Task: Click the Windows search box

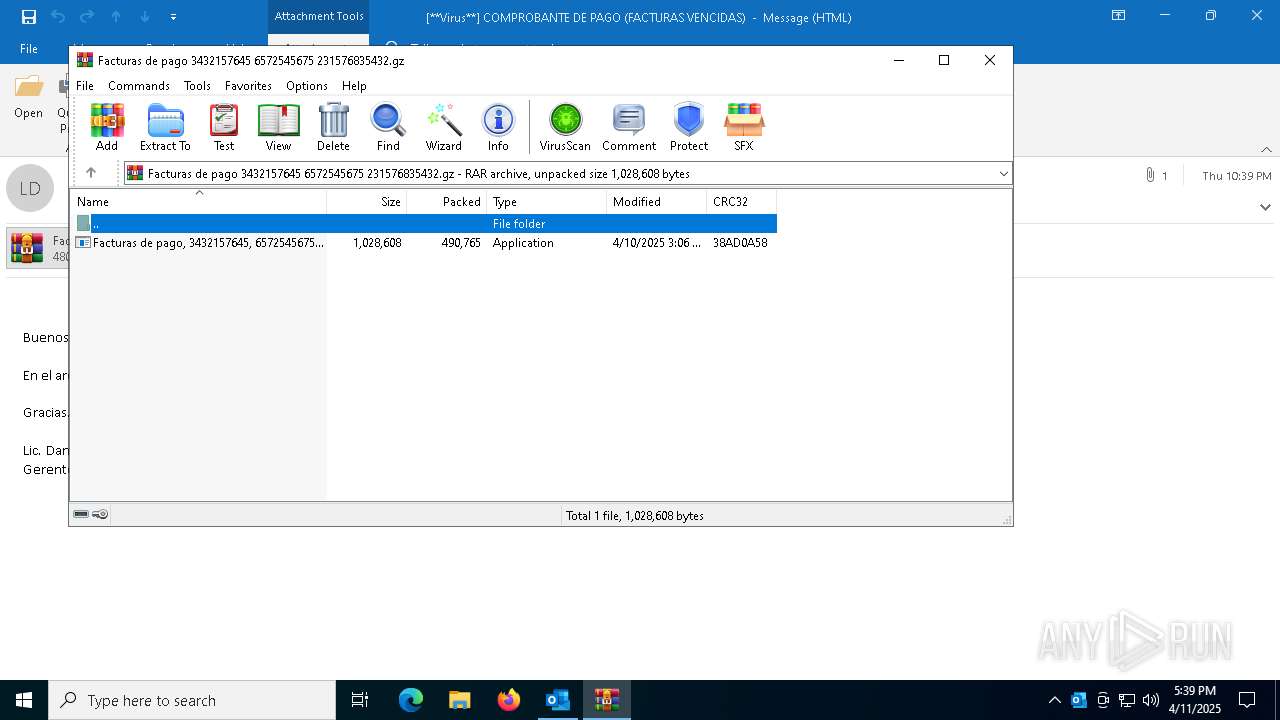Action: [192, 700]
